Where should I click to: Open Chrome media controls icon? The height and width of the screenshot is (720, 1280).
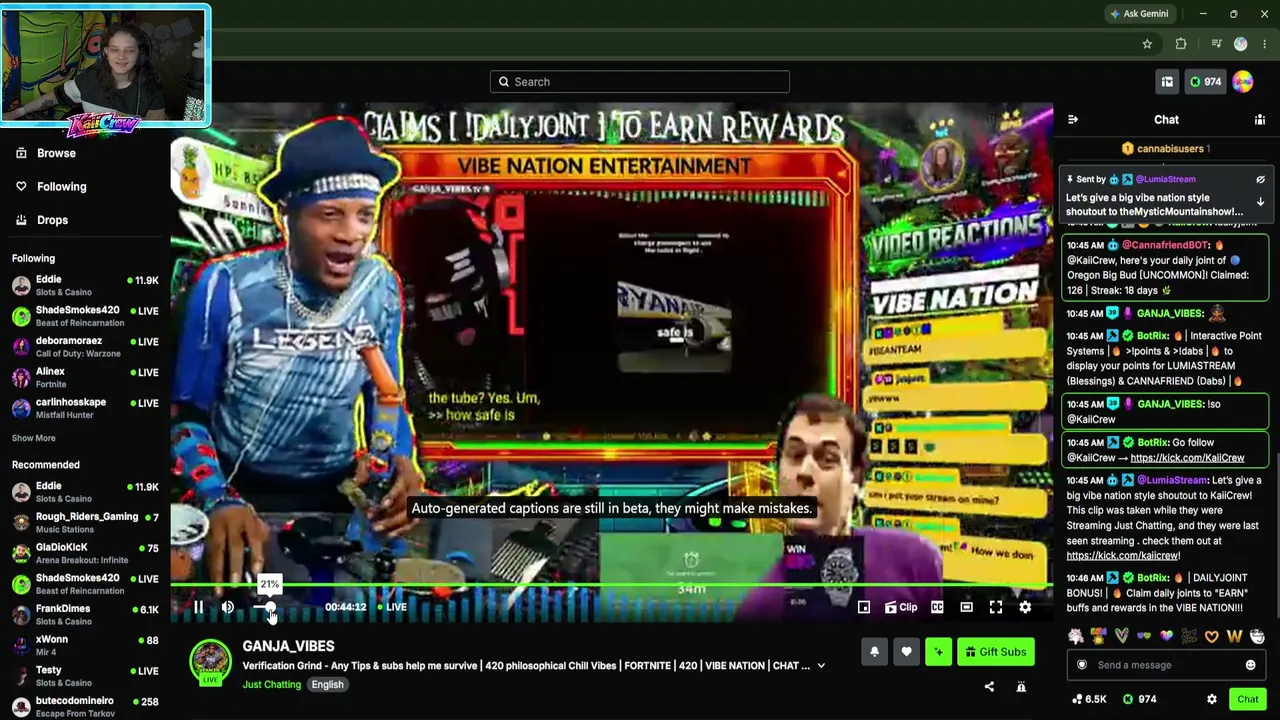[x=1216, y=44]
